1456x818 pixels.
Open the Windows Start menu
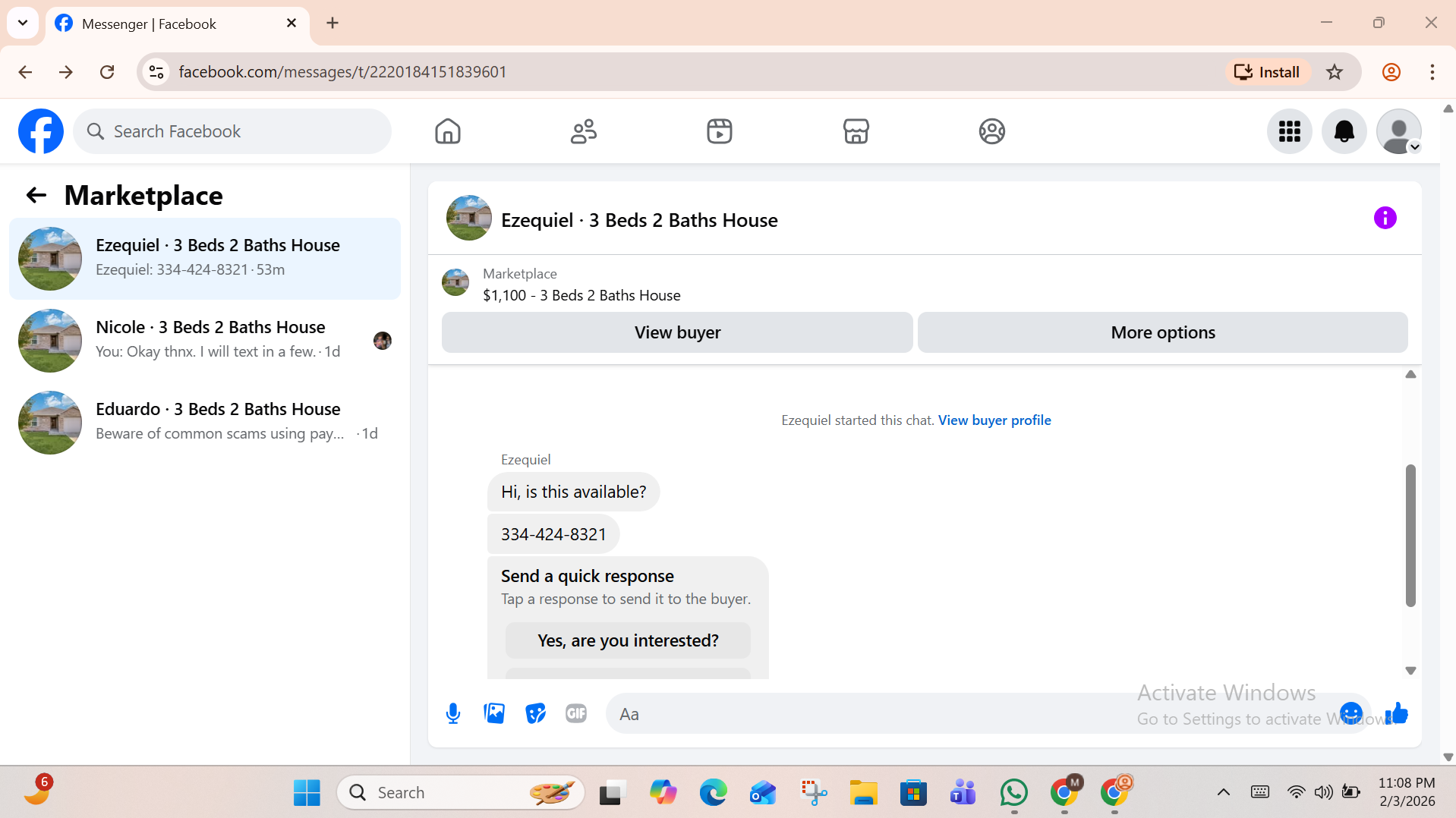point(307,793)
